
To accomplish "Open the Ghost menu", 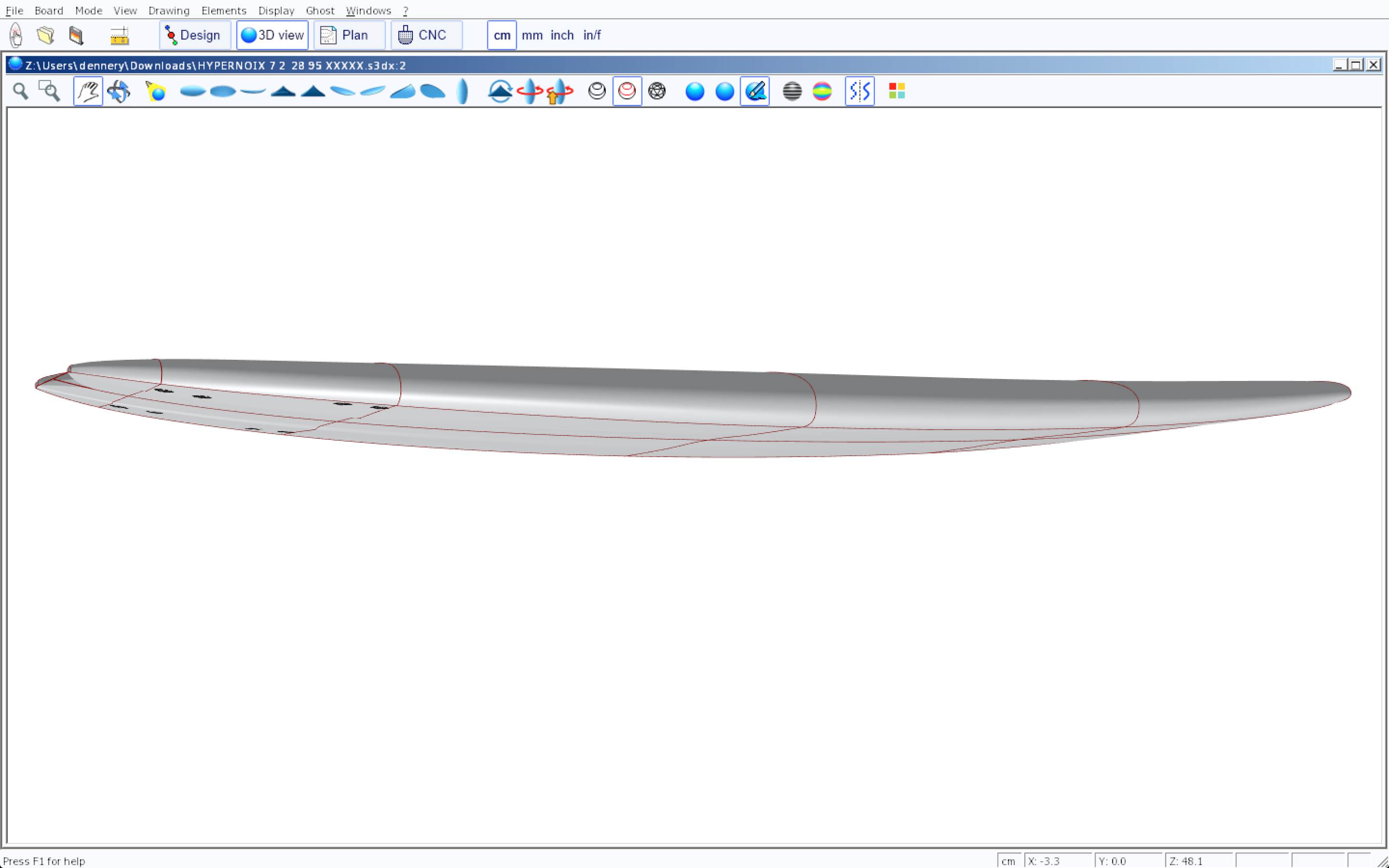I will click(320, 10).
